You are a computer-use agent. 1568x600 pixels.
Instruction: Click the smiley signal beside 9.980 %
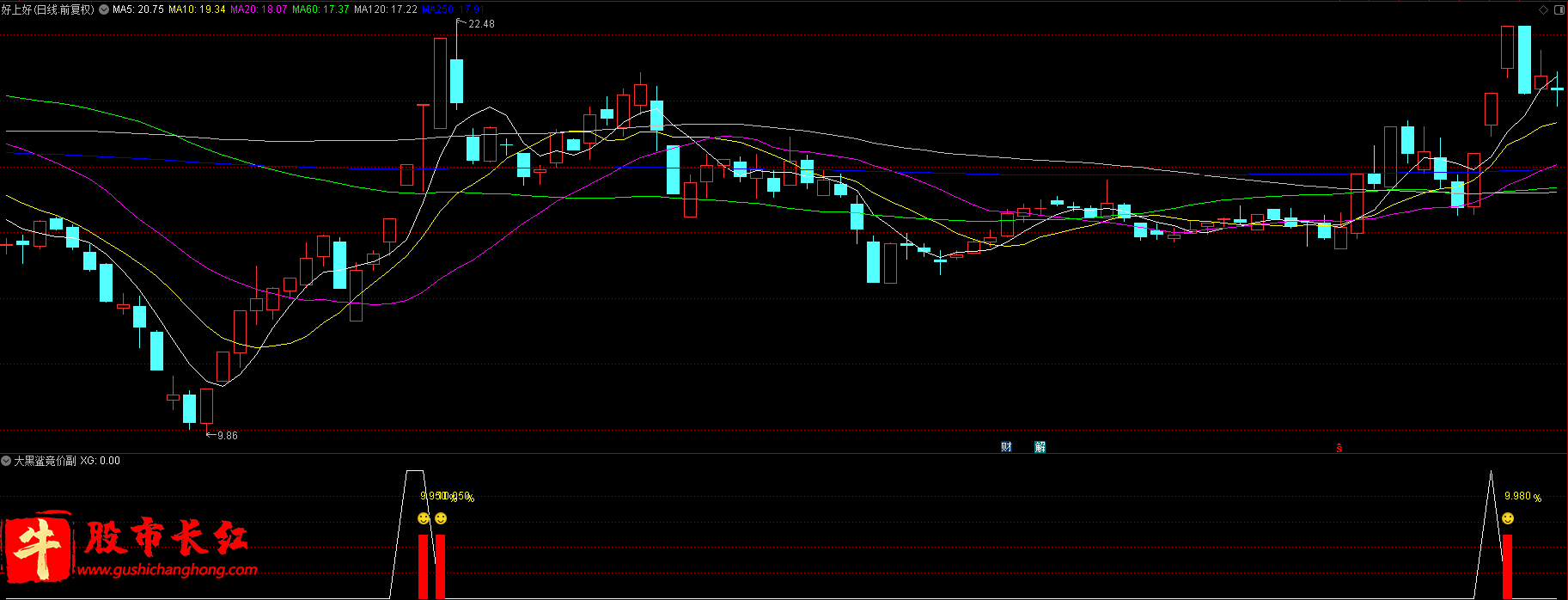click(x=1508, y=518)
